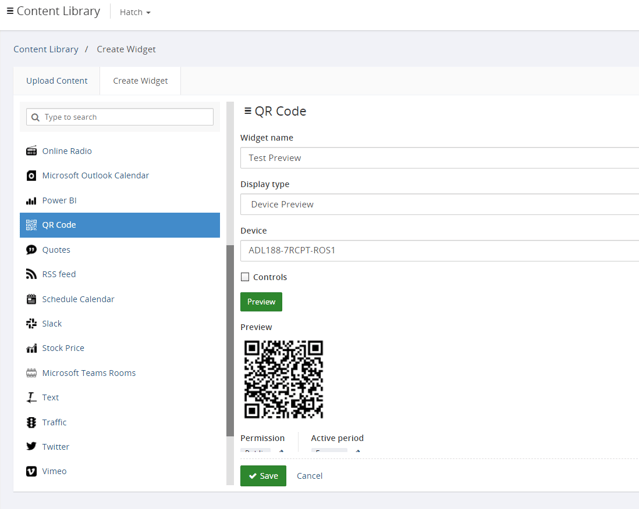Image resolution: width=639 pixels, height=509 pixels.
Task: Click the Type to search field
Action: 120,117
